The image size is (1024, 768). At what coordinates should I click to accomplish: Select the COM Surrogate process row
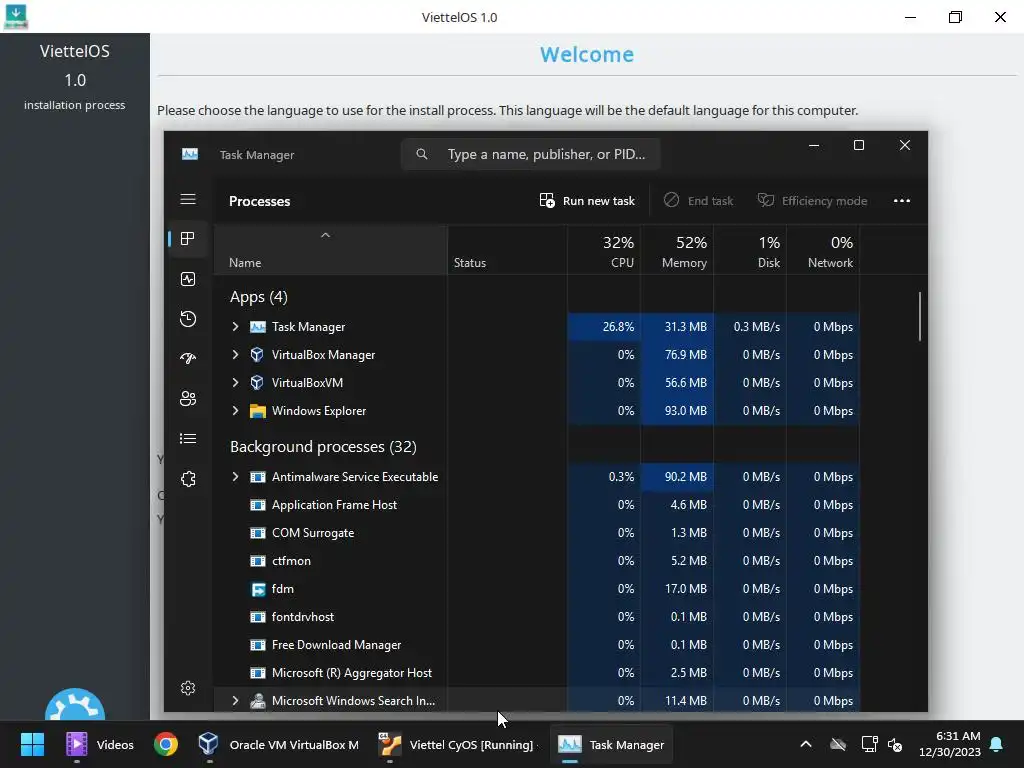tap(537, 533)
